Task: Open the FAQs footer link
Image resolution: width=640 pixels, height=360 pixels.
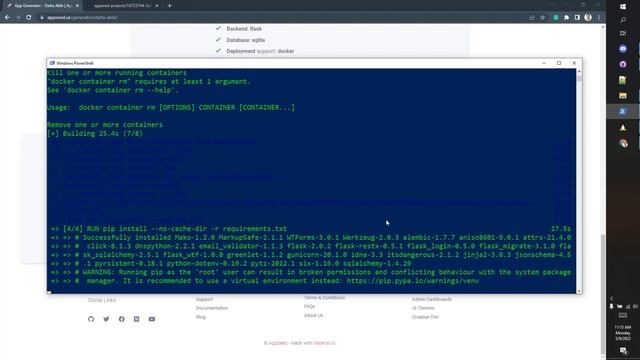Action: click(309, 307)
